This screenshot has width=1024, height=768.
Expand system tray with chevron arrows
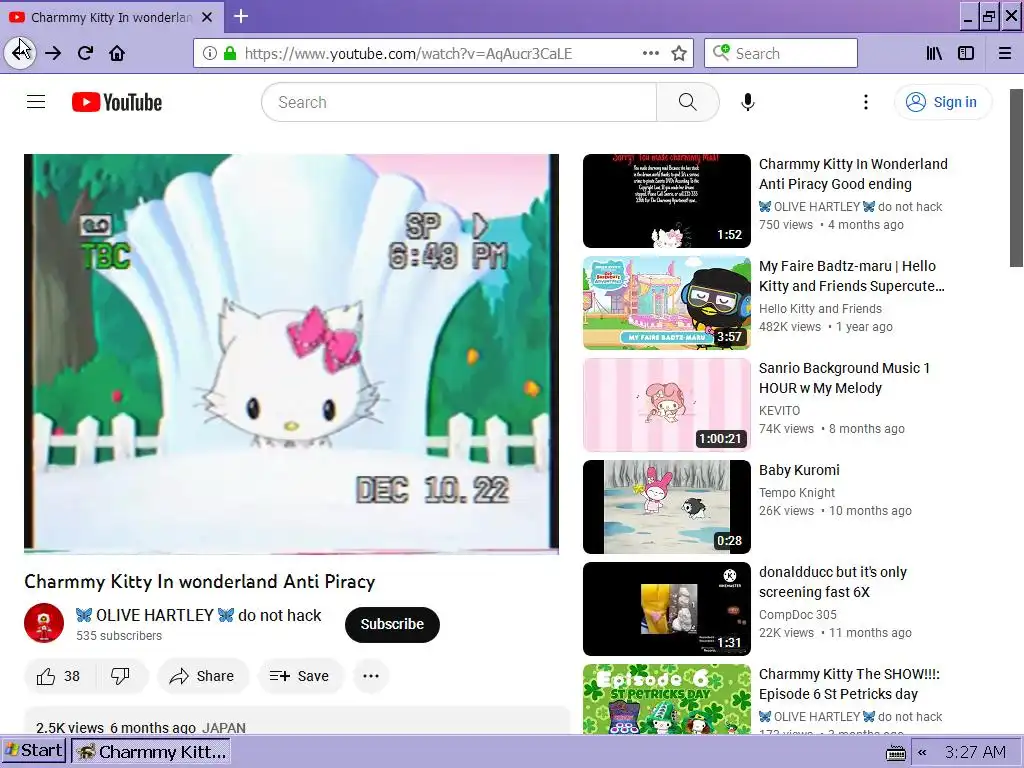click(x=922, y=752)
